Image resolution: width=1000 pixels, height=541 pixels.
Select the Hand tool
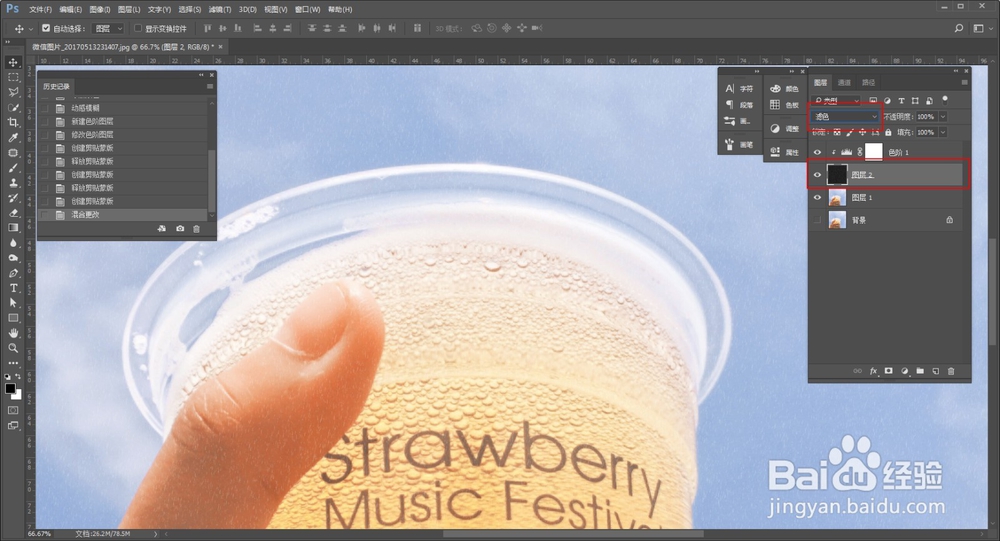(13, 333)
